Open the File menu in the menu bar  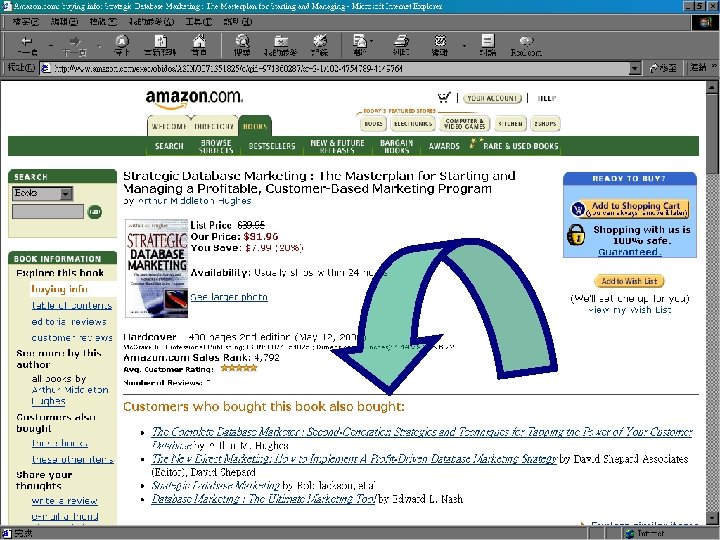pos(26,22)
